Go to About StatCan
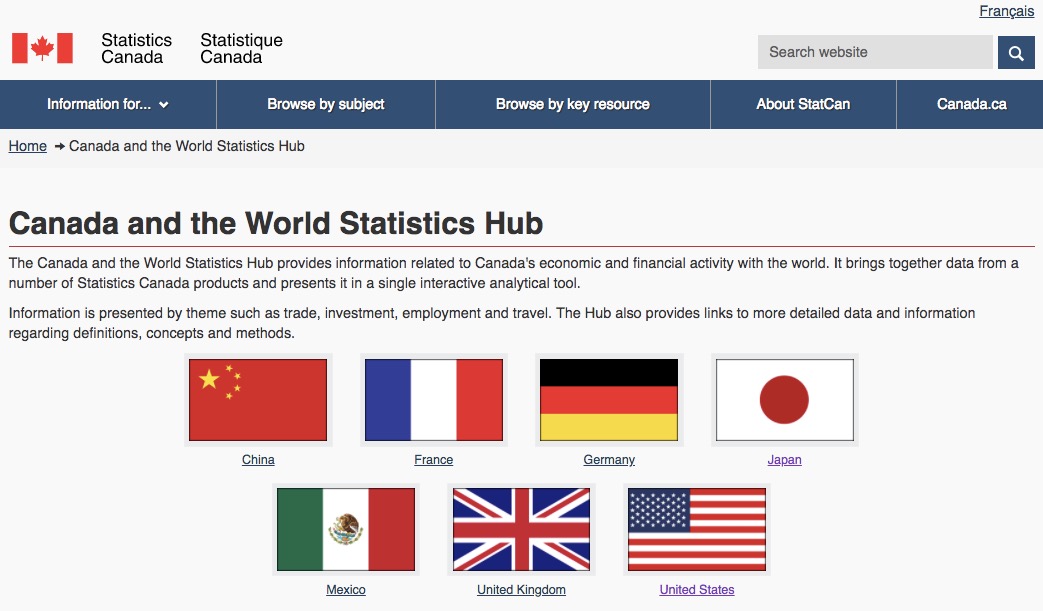 pyautogui.click(x=803, y=104)
